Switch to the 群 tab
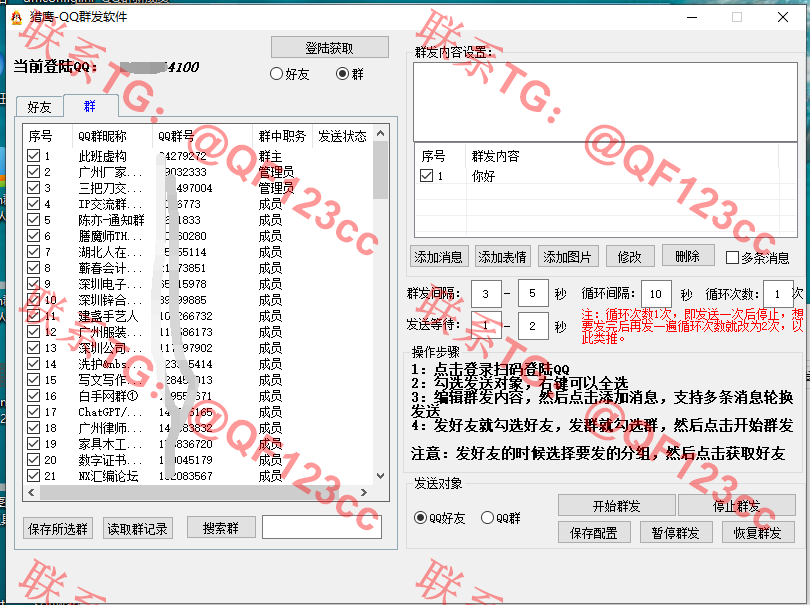The height and width of the screenshot is (605, 810). [x=90, y=106]
